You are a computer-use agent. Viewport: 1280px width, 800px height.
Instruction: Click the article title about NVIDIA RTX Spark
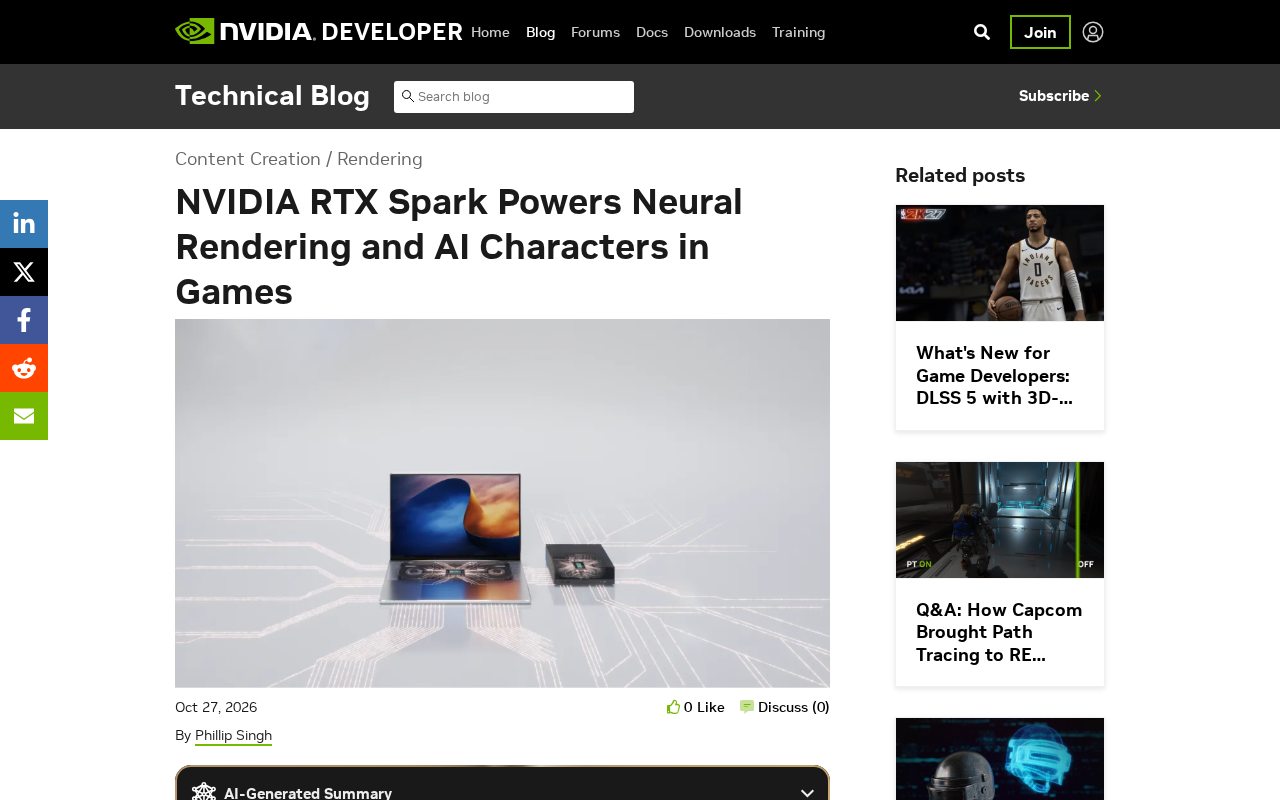point(459,247)
